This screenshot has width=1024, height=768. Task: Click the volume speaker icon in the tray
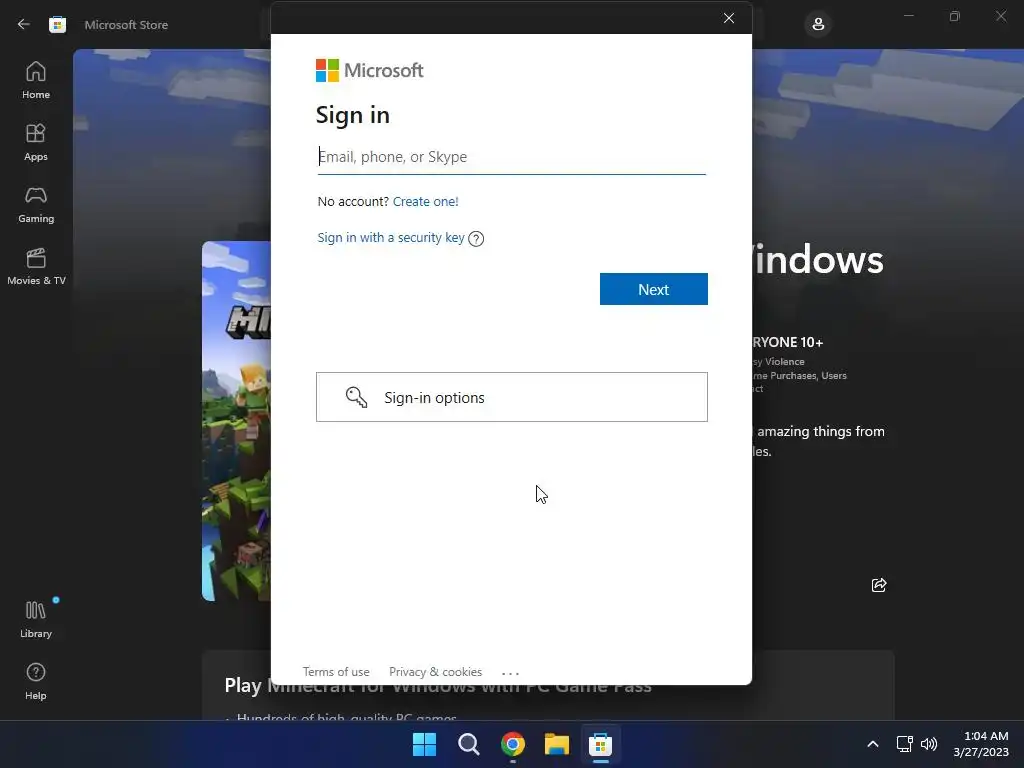929,744
